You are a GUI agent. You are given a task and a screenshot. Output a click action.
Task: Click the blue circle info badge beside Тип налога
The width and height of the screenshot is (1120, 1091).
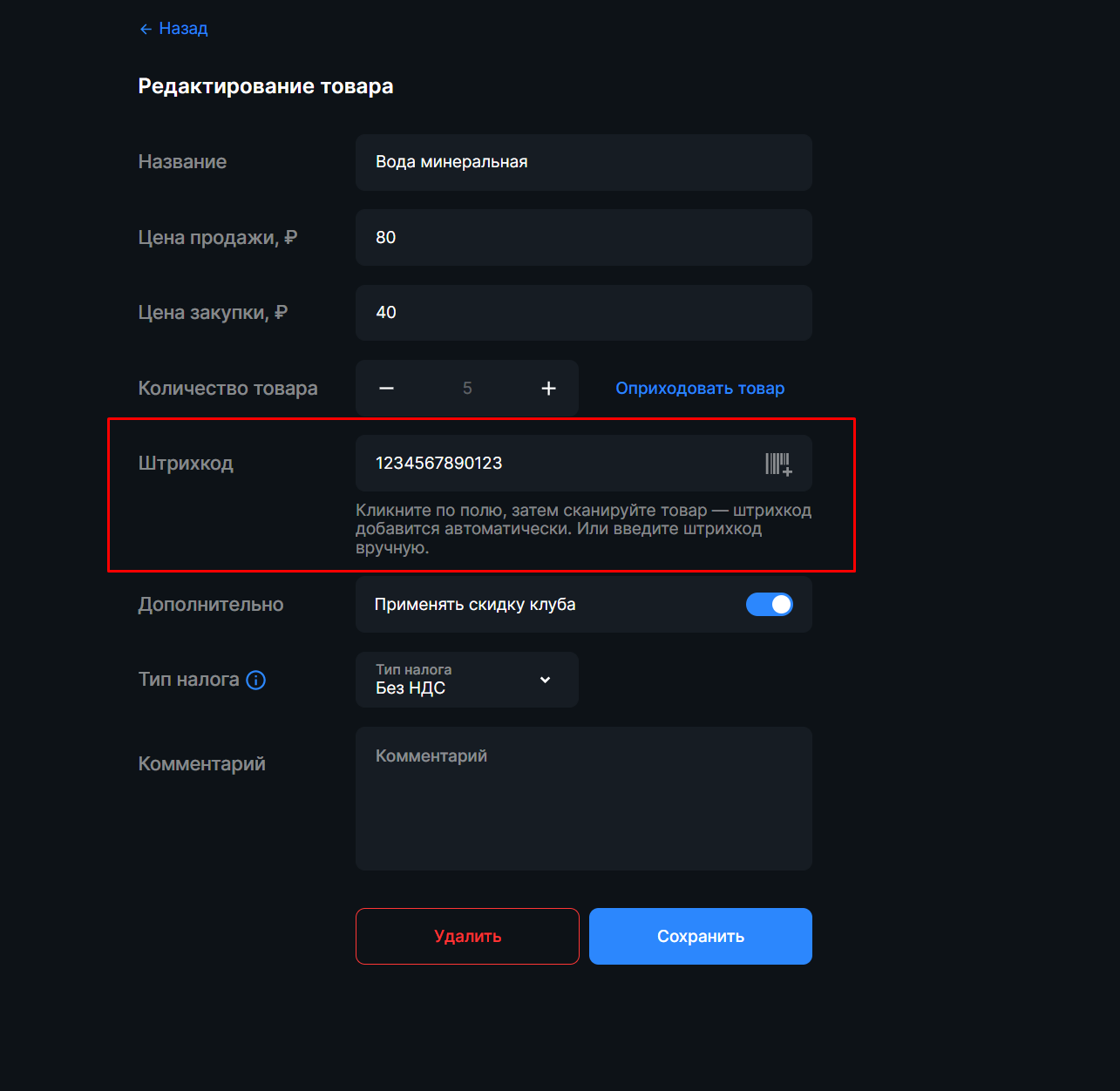click(255, 680)
